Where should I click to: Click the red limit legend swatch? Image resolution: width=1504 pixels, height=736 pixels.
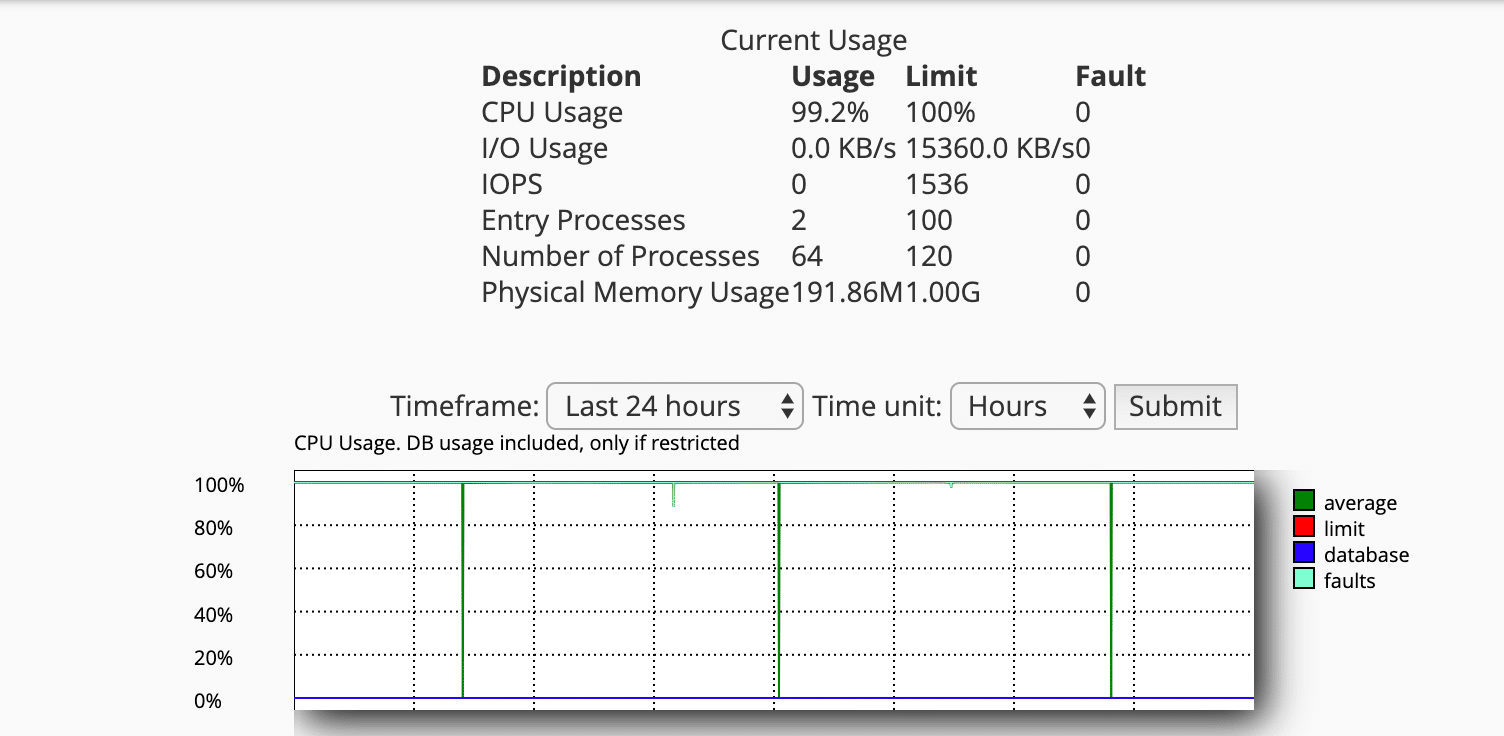pyautogui.click(x=1303, y=528)
